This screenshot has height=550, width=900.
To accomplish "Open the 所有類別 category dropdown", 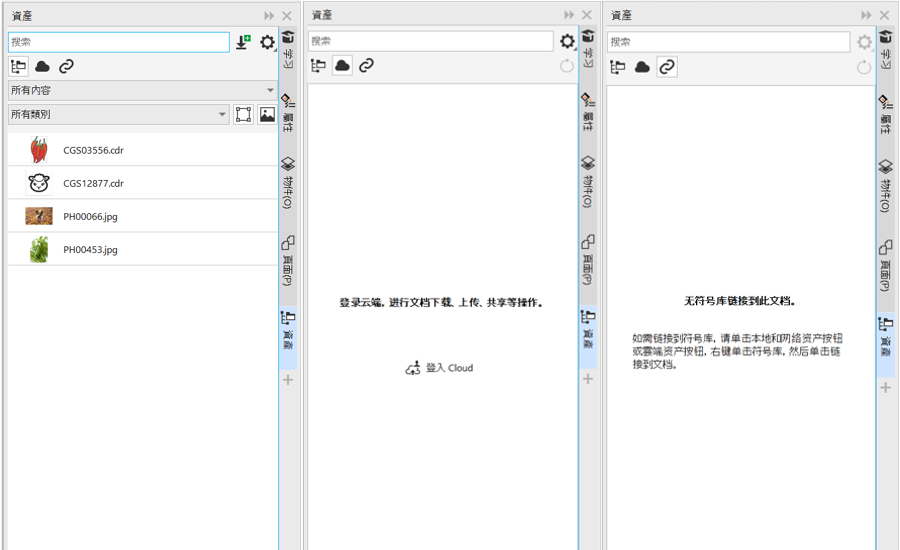I will coord(118,115).
